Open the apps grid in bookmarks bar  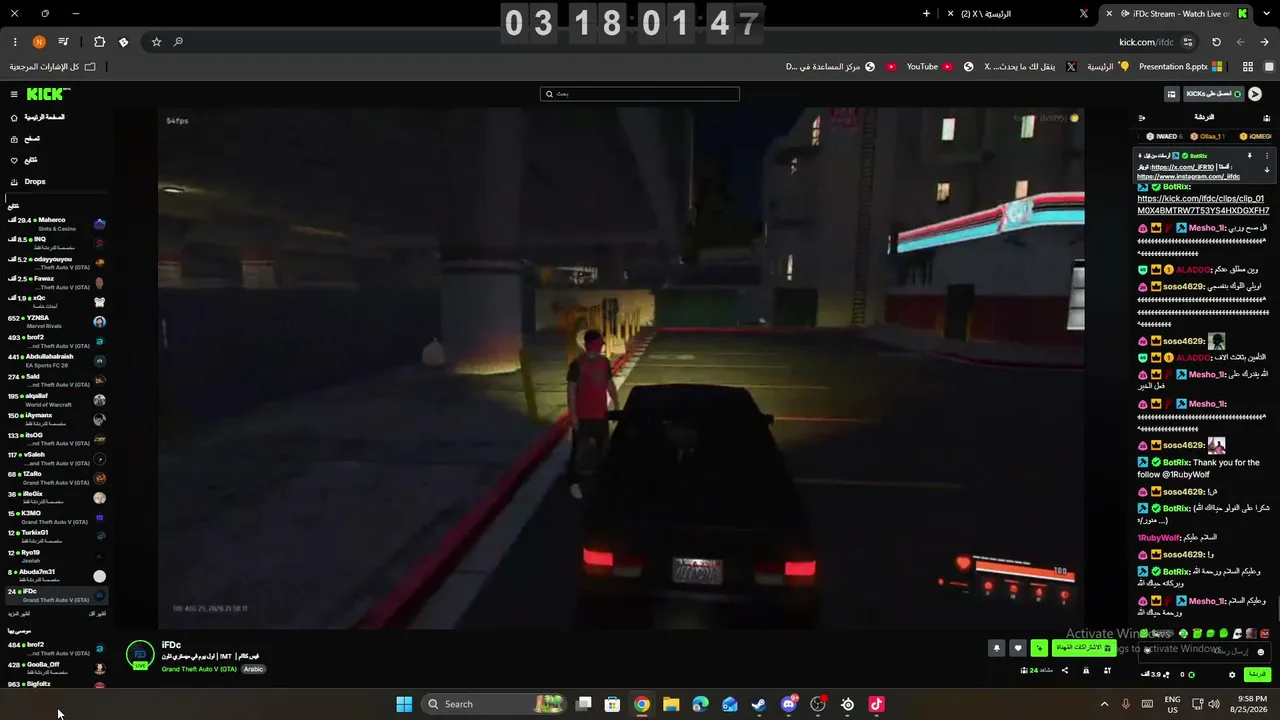[1247, 67]
